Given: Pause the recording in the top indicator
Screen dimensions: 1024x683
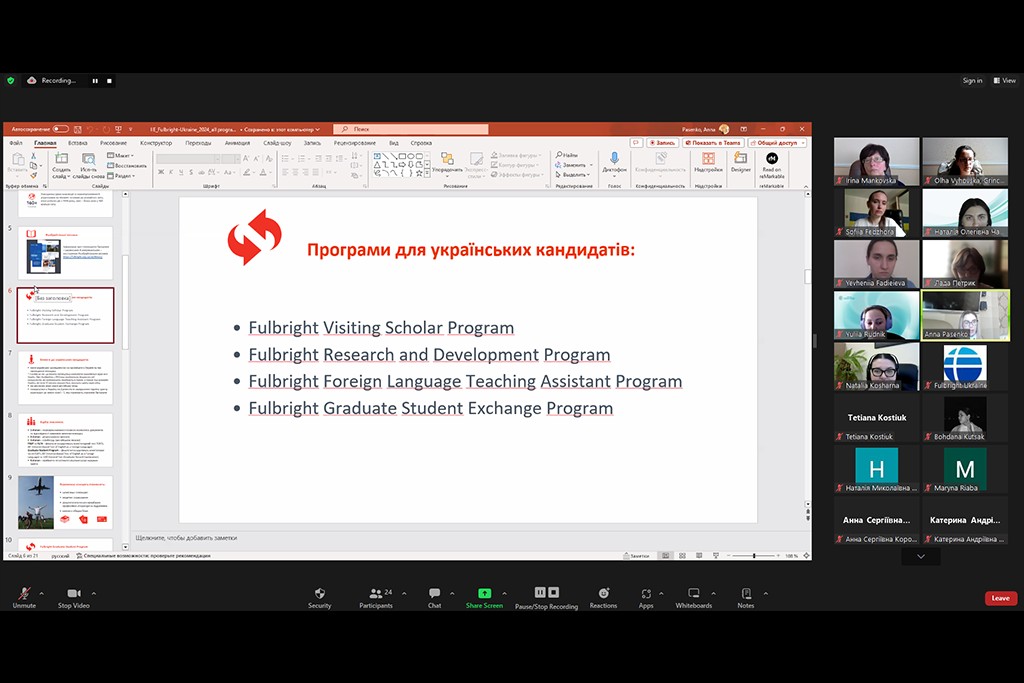Looking at the screenshot, I should [95, 81].
